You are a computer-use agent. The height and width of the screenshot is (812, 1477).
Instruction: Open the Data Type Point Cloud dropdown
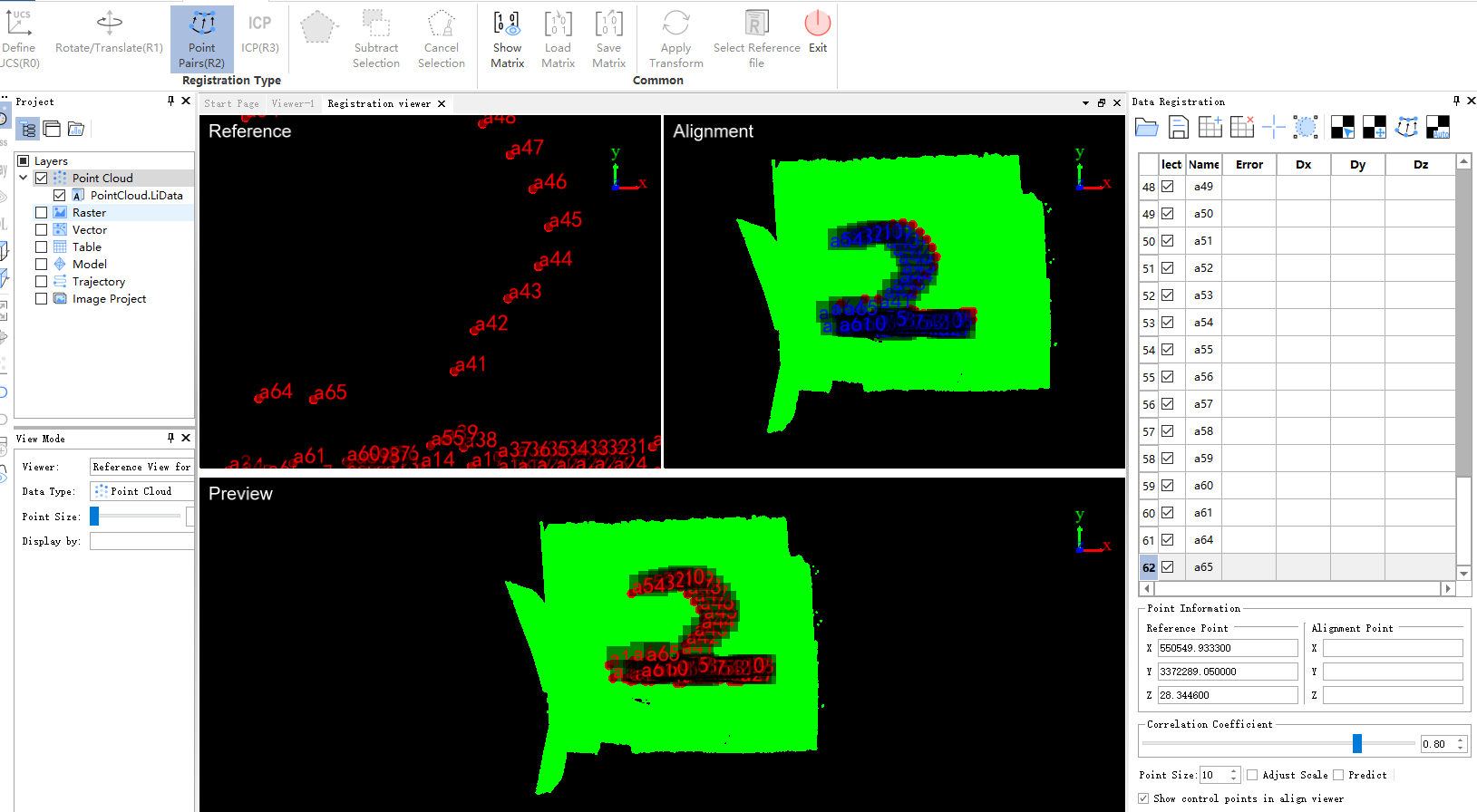click(x=142, y=491)
